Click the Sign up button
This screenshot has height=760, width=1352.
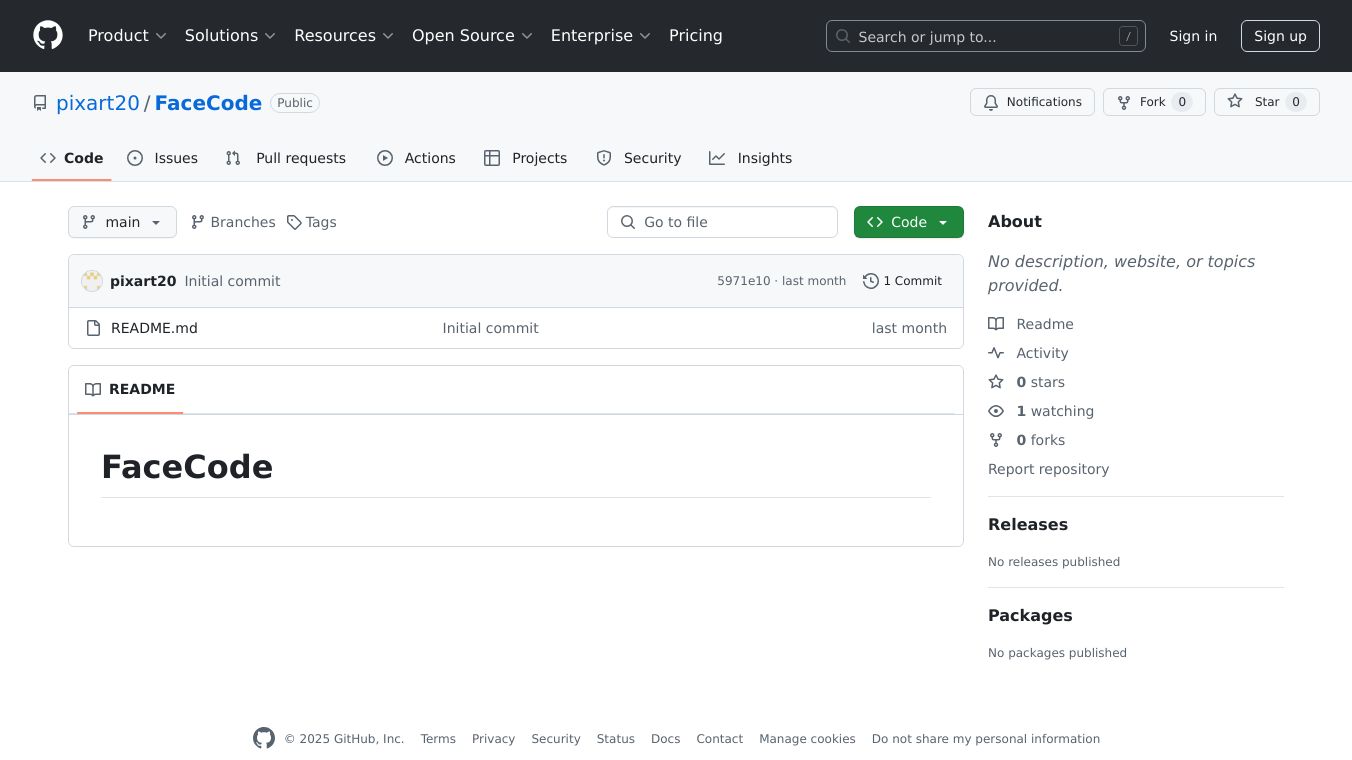click(1280, 36)
